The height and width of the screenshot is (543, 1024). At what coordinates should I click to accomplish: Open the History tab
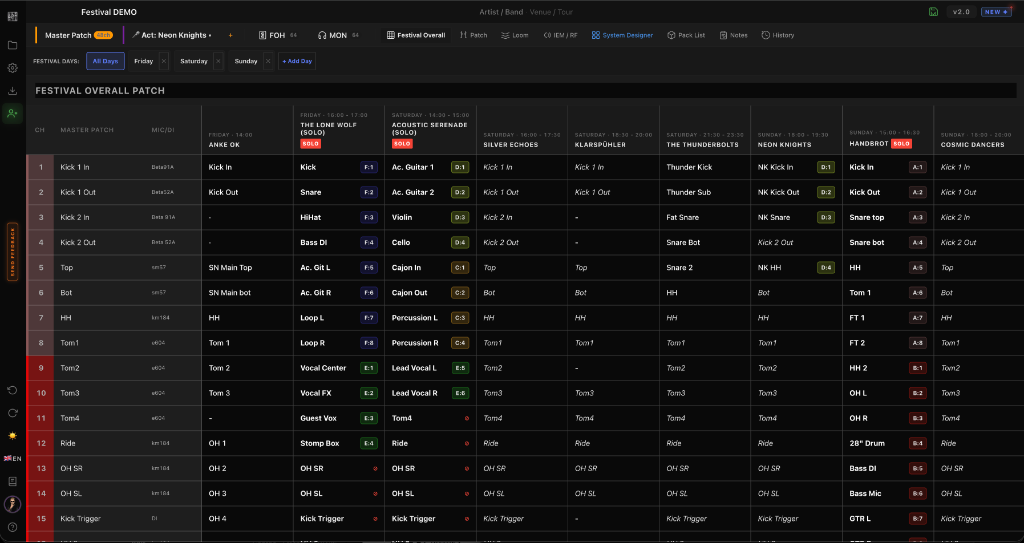[778, 35]
